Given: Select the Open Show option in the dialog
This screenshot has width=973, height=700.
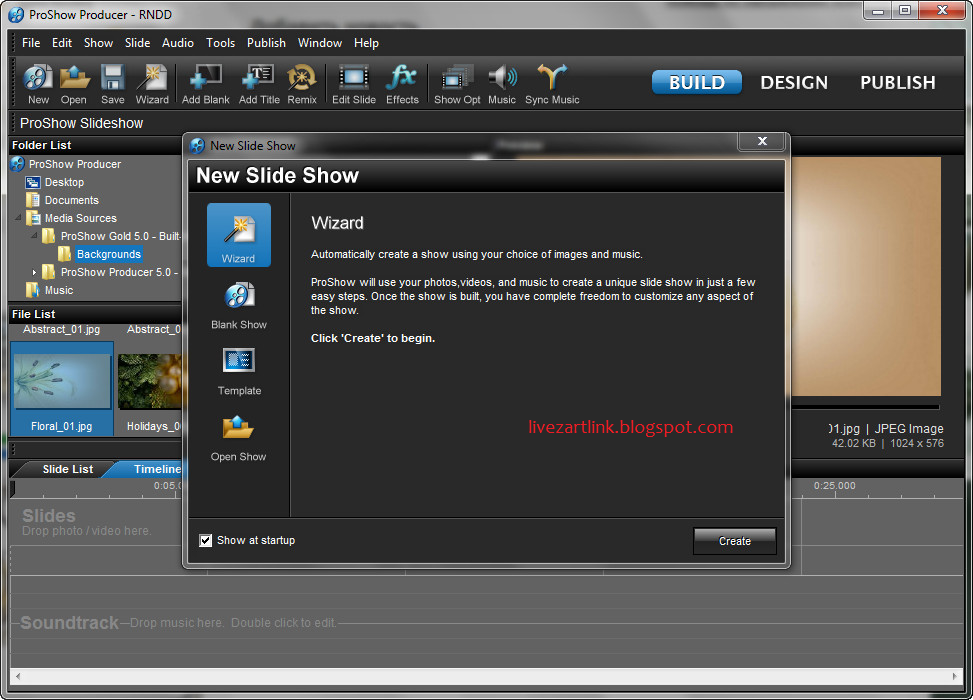Looking at the screenshot, I should [239, 438].
